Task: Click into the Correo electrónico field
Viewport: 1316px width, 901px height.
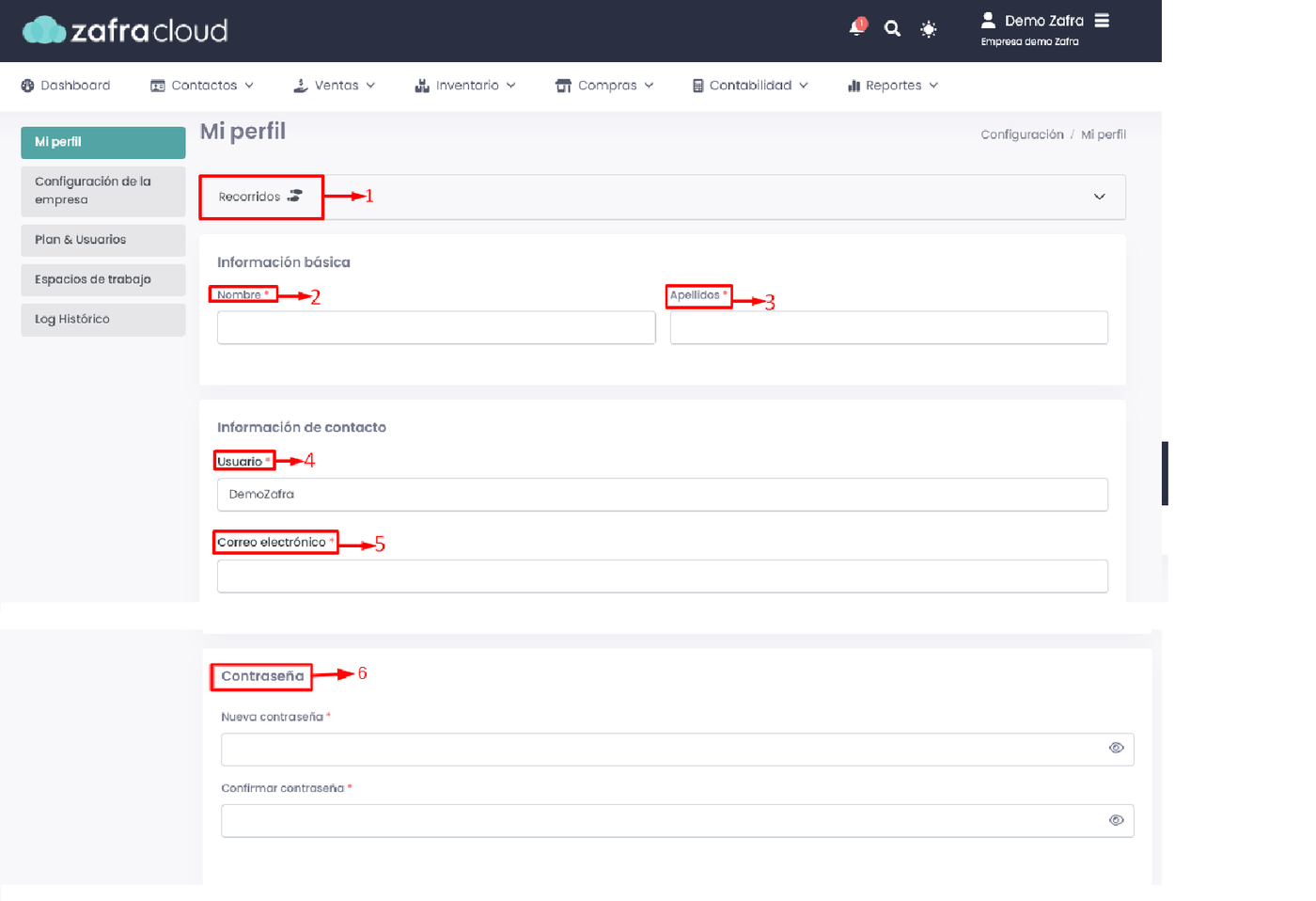Action: [663, 576]
